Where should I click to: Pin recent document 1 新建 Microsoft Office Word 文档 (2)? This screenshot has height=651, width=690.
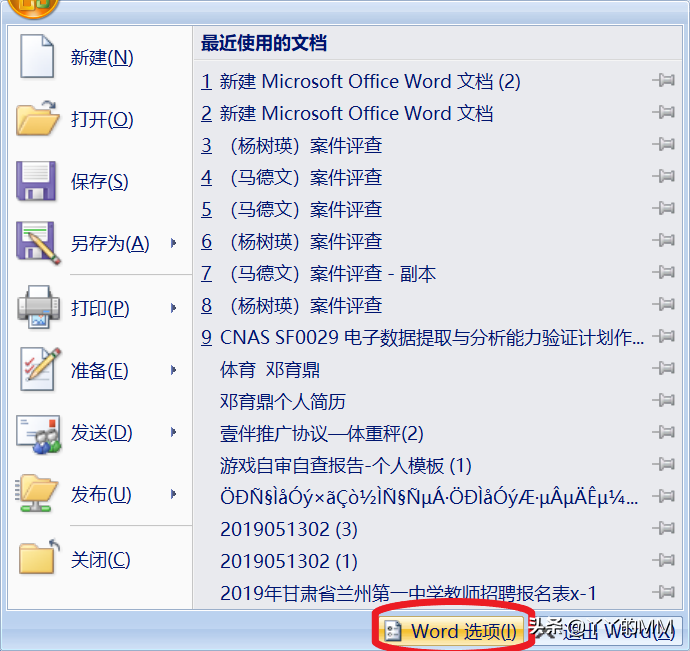(664, 80)
